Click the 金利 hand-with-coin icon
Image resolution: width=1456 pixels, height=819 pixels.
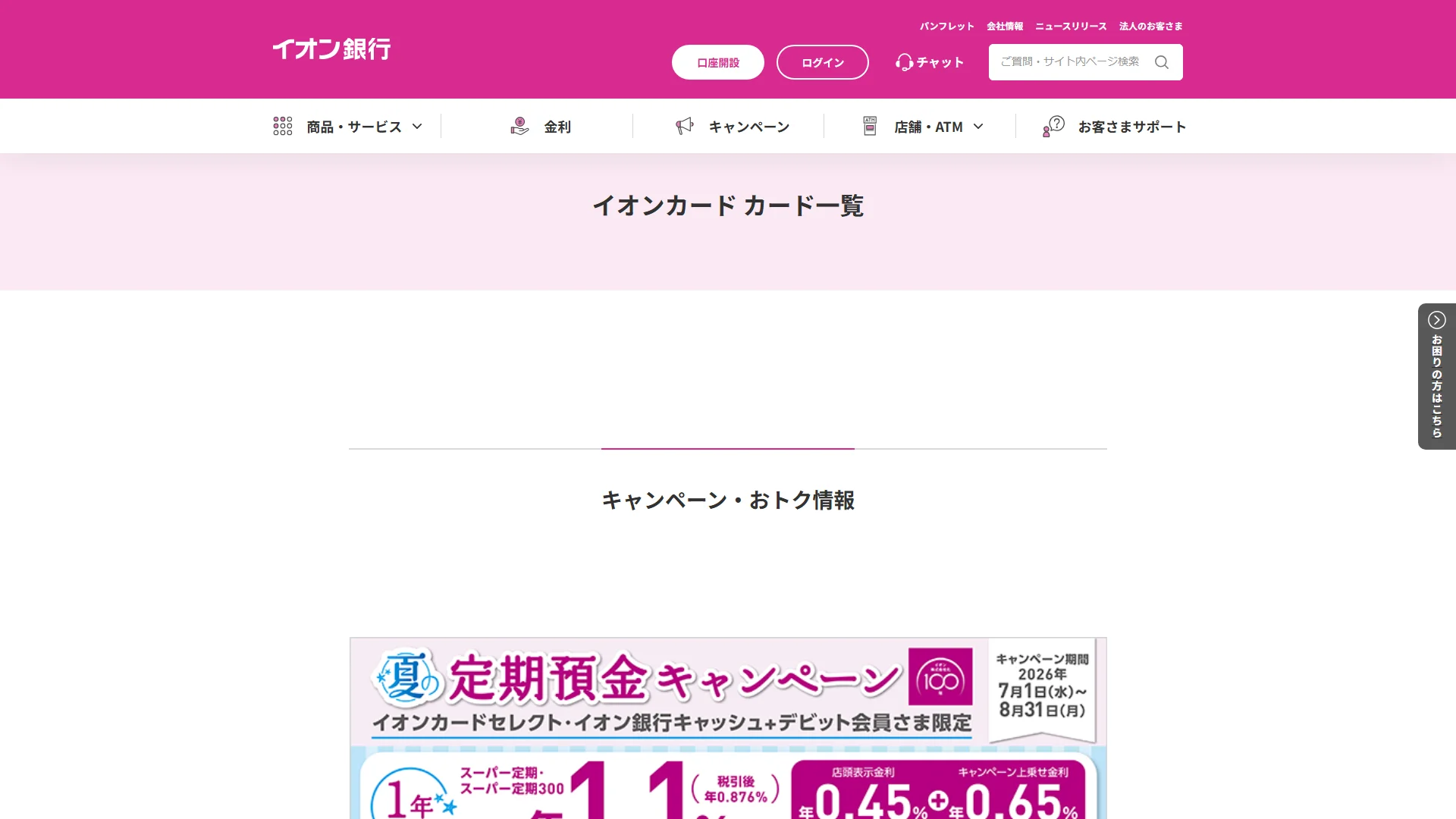[519, 126]
